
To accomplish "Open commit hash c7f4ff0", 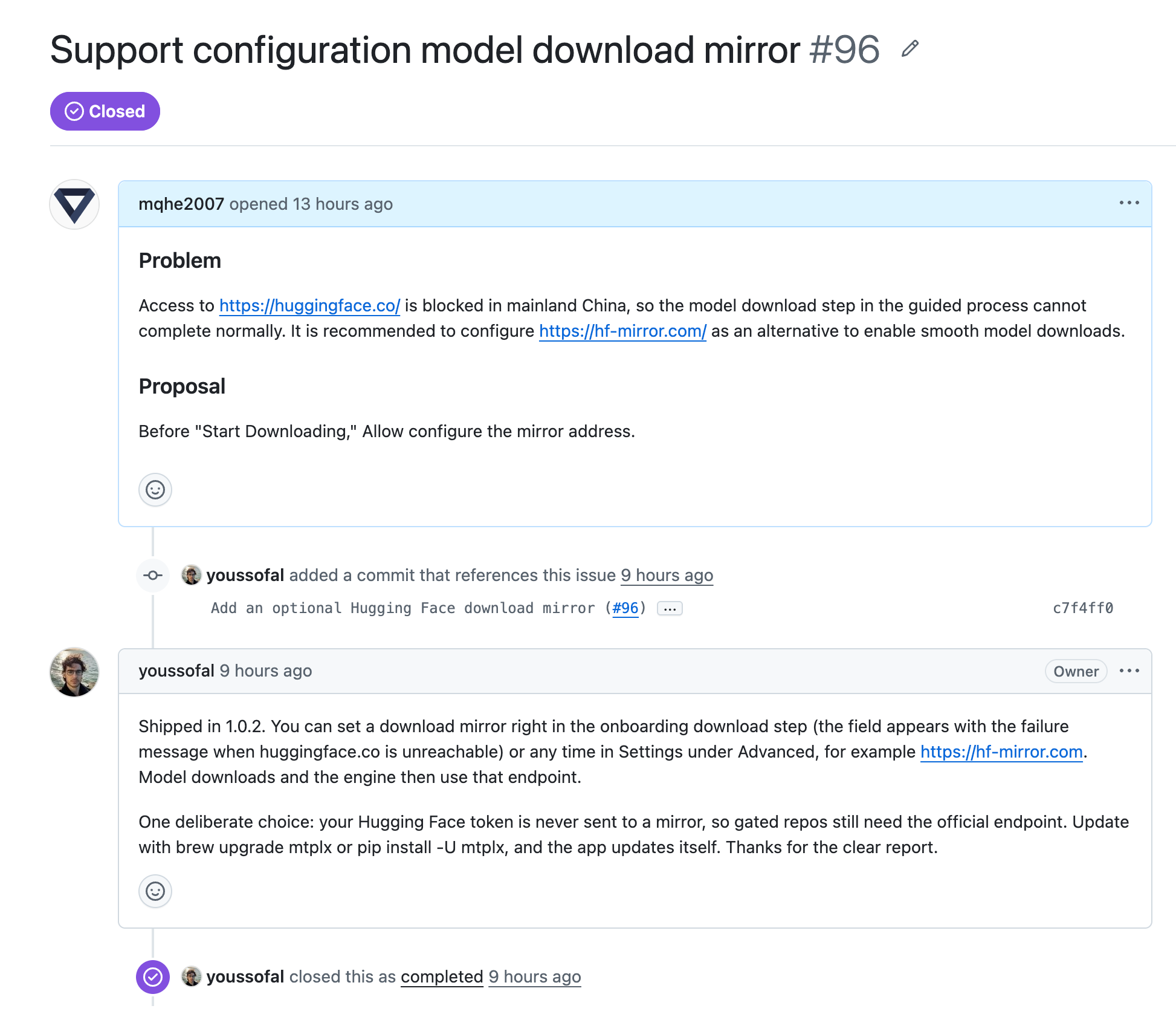I will [x=1083, y=608].
